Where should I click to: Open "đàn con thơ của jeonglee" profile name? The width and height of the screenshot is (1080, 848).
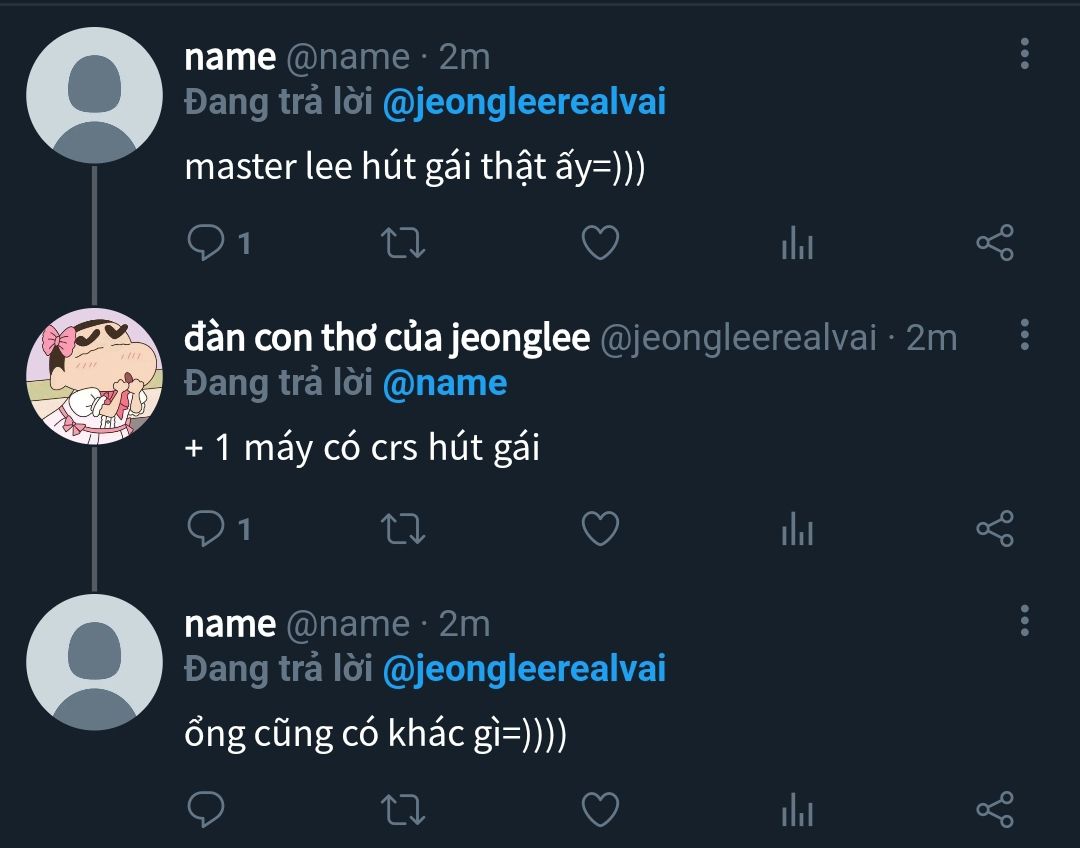(x=387, y=338)
